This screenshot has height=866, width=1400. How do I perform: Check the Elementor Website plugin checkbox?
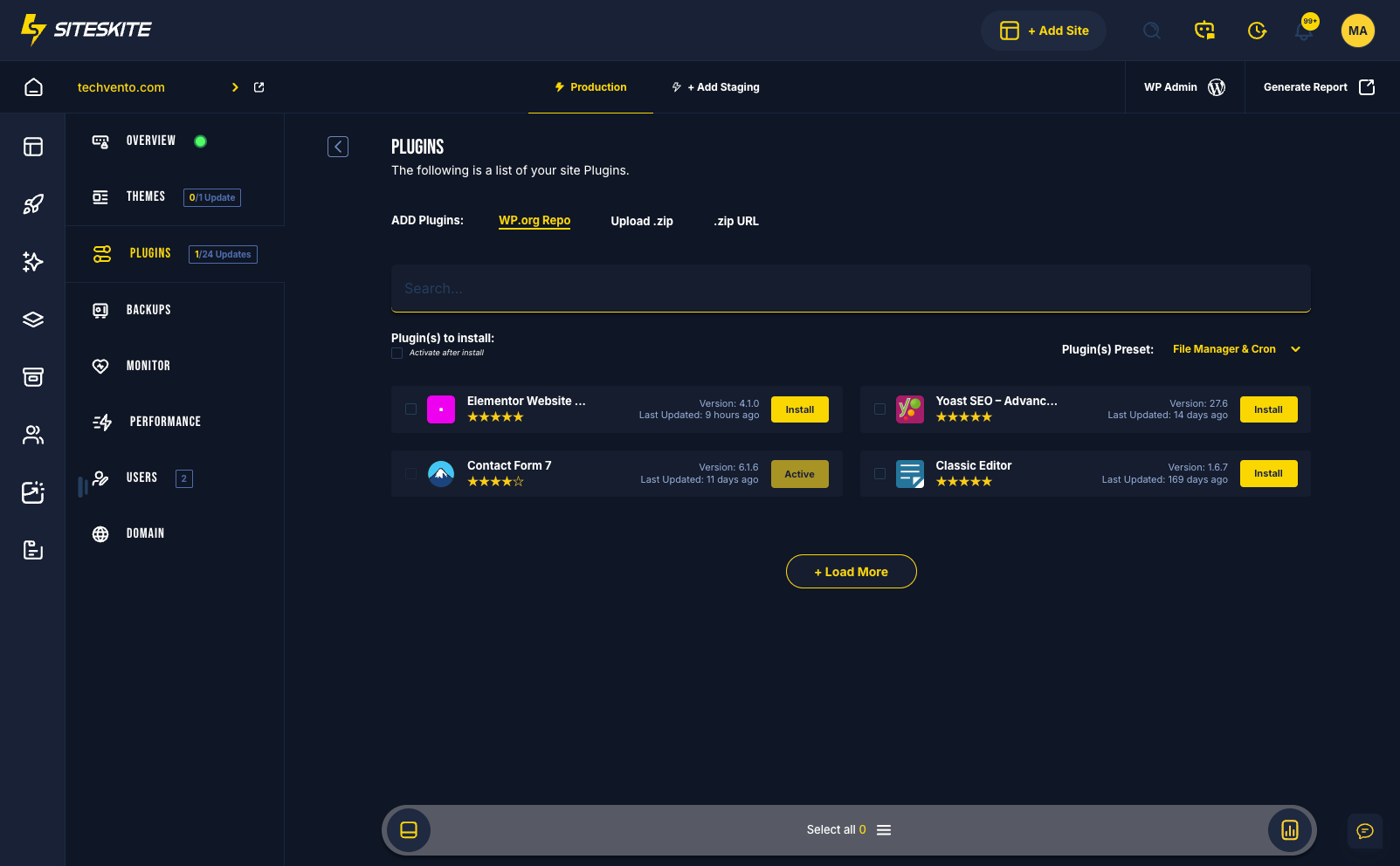click(410, 409)
